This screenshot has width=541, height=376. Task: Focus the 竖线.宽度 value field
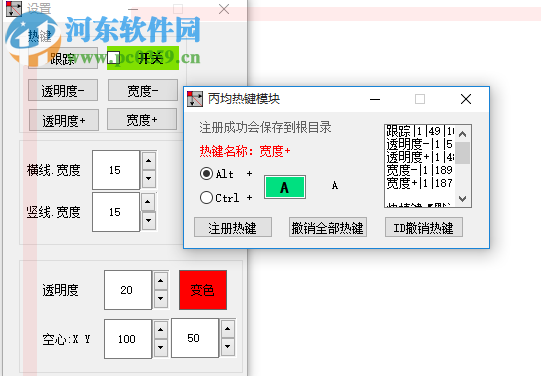tap(116, 212)
